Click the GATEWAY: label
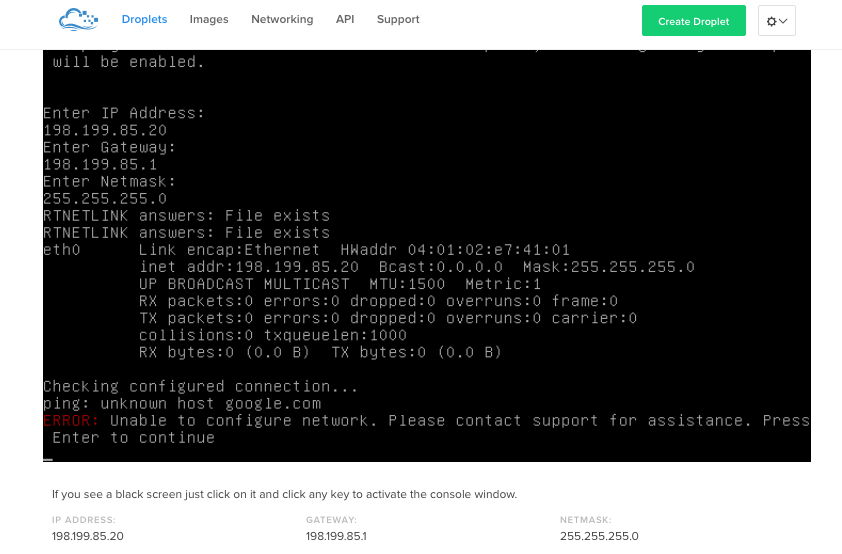842x554 pixels. click(331, 520)
